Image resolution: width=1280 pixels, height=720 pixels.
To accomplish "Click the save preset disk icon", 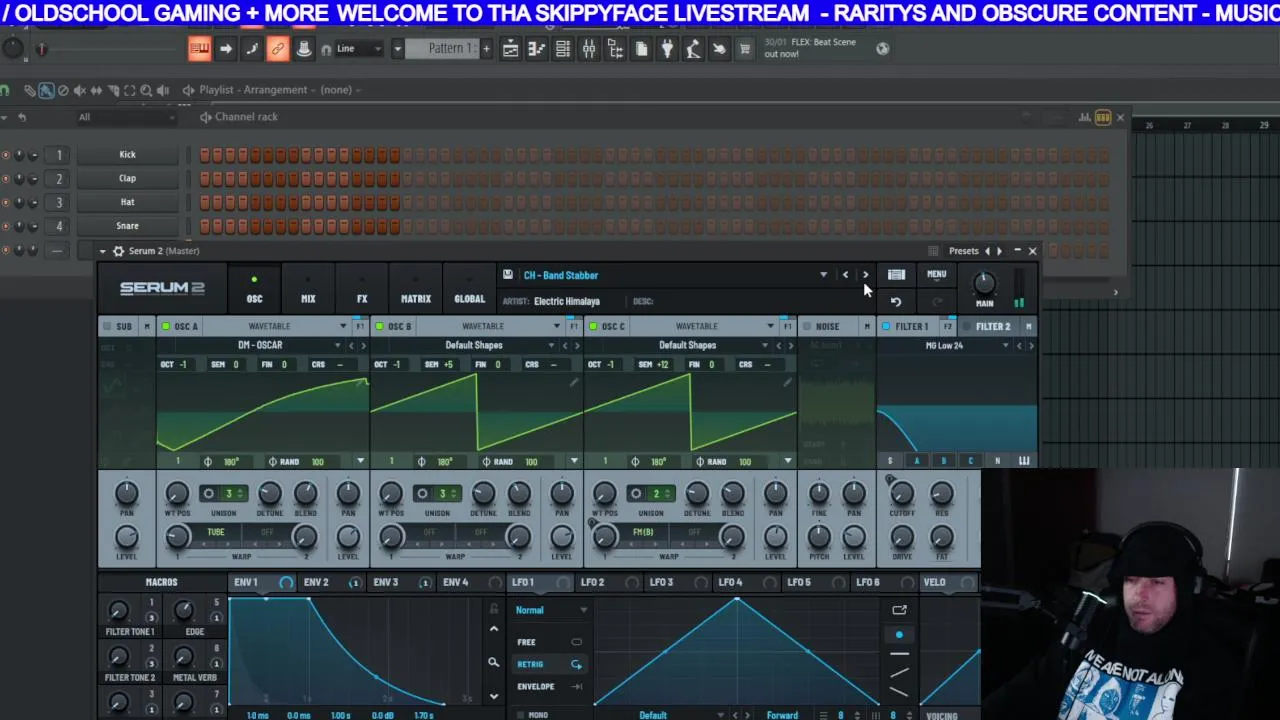I will (x=508, y=275).
